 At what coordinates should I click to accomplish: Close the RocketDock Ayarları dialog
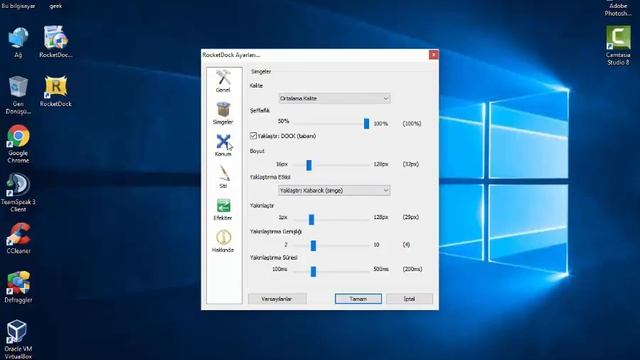pos(433,54)
